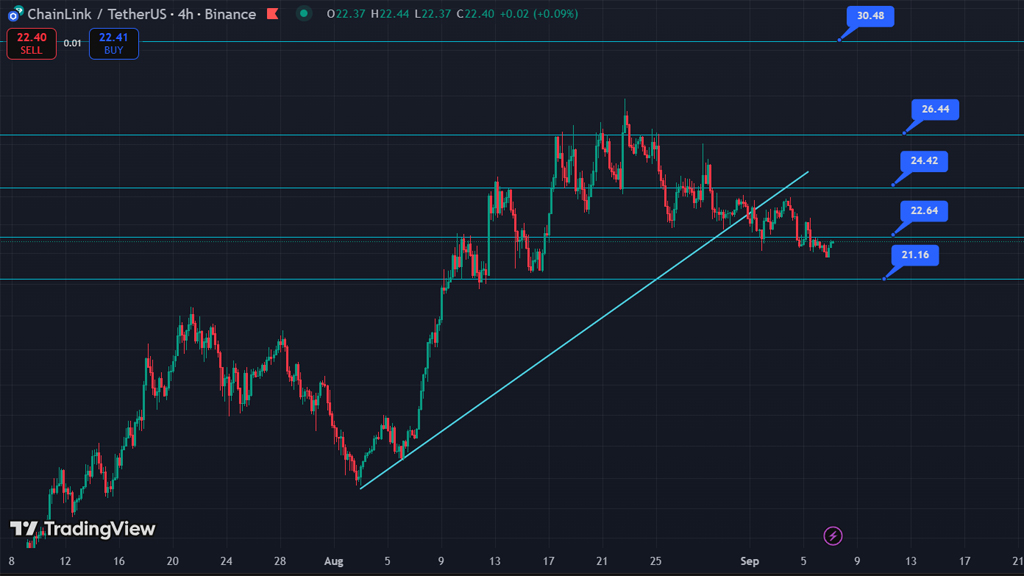The height and width of the screenshot is (576, 1024).
Task: Select the 30.48 price label callout
Action: pos(869,17)
